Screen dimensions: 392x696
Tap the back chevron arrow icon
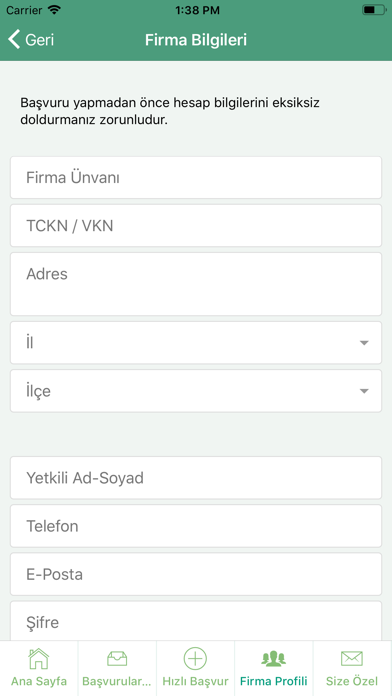tap(14, 40)
